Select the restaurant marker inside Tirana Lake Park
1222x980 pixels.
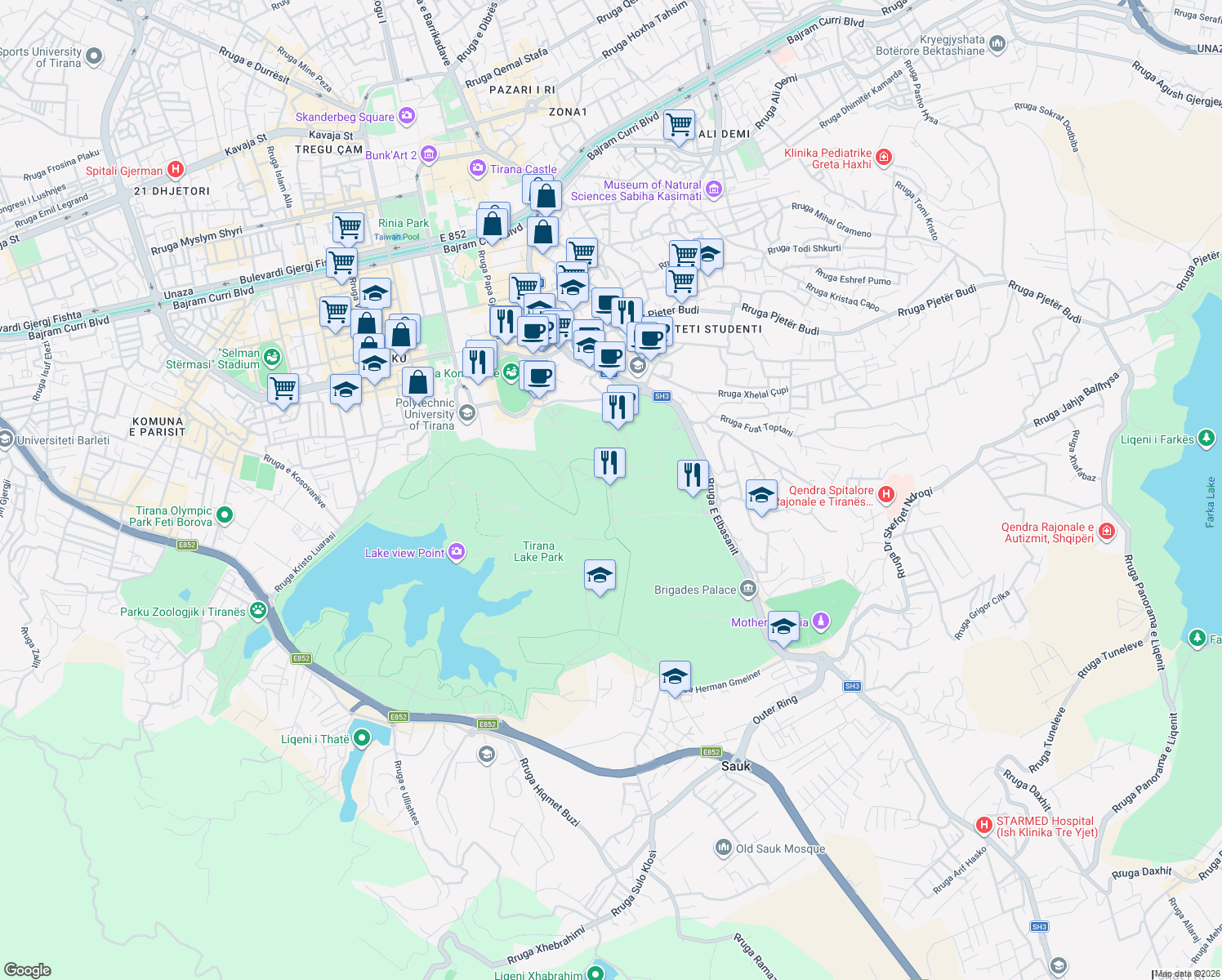[609, 462]
